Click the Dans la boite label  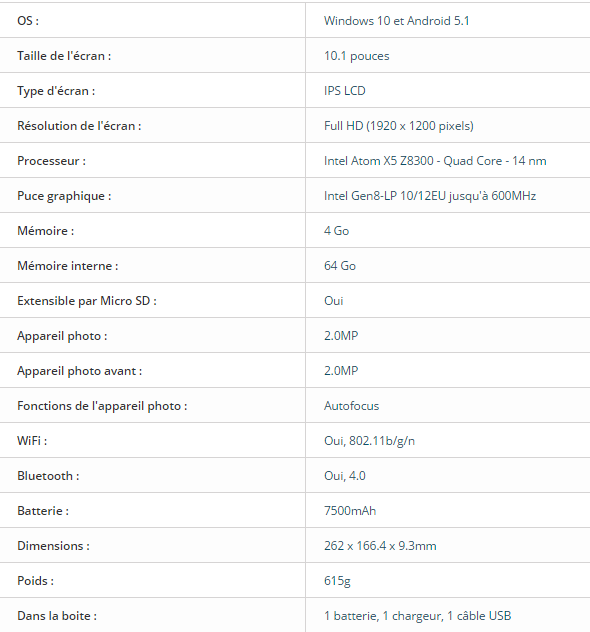tap(57, 616)
